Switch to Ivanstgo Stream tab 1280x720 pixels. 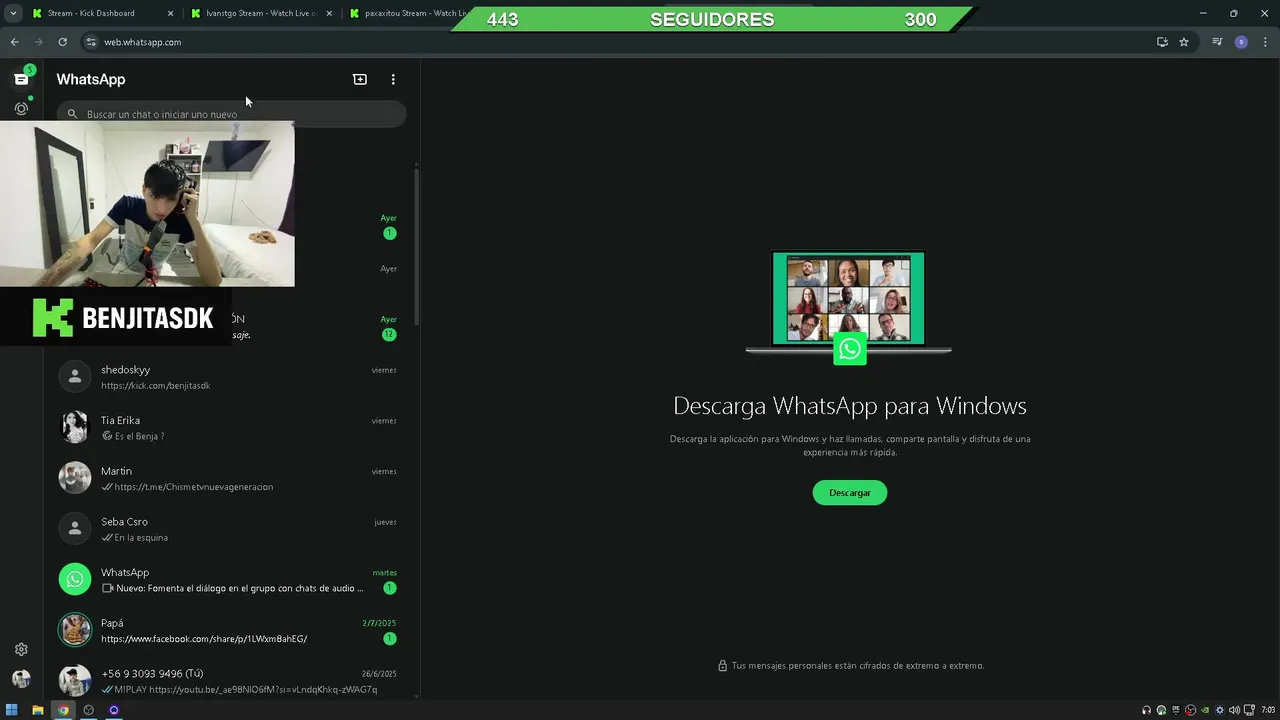point(262,14)
